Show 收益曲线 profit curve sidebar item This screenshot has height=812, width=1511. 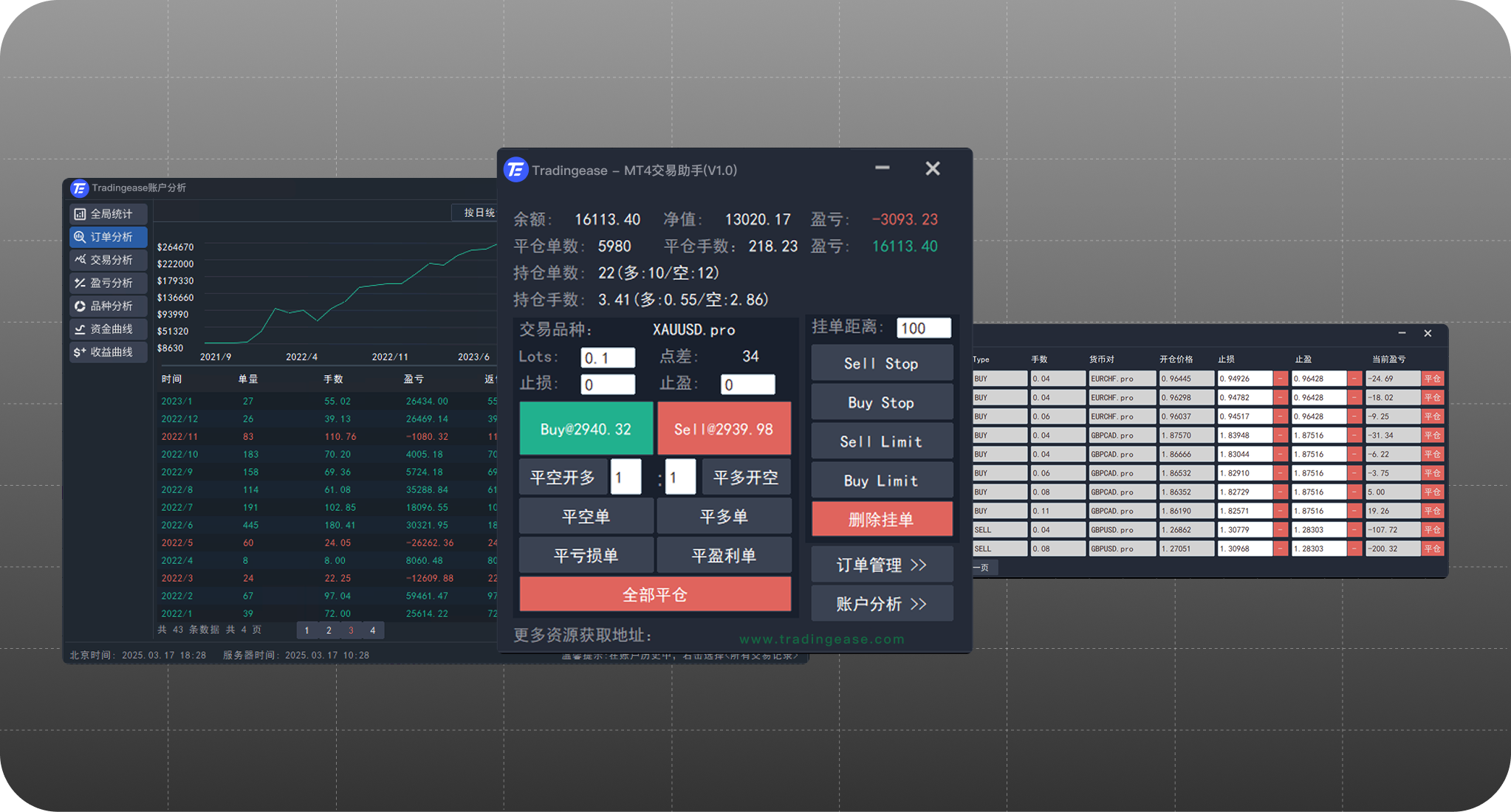109,352
